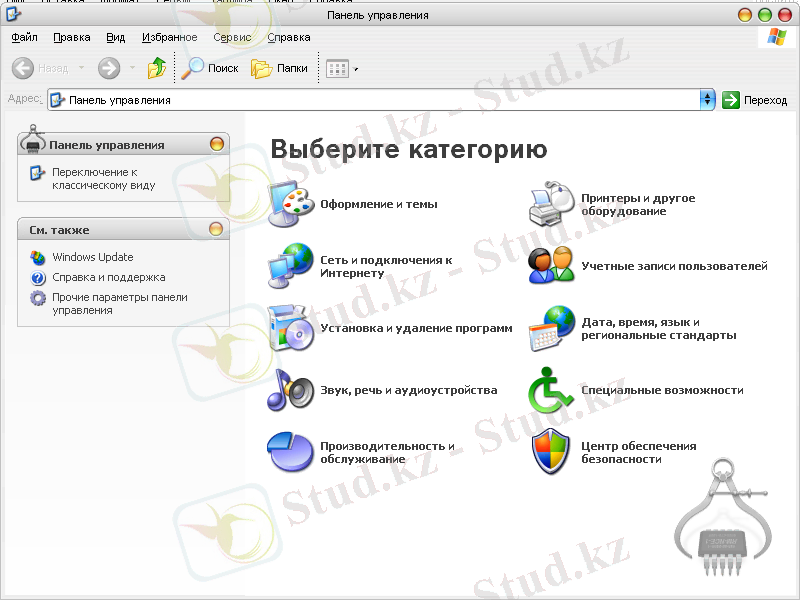Open the Избранное menu
800x600 pixels.
click(x=169, y=37)
